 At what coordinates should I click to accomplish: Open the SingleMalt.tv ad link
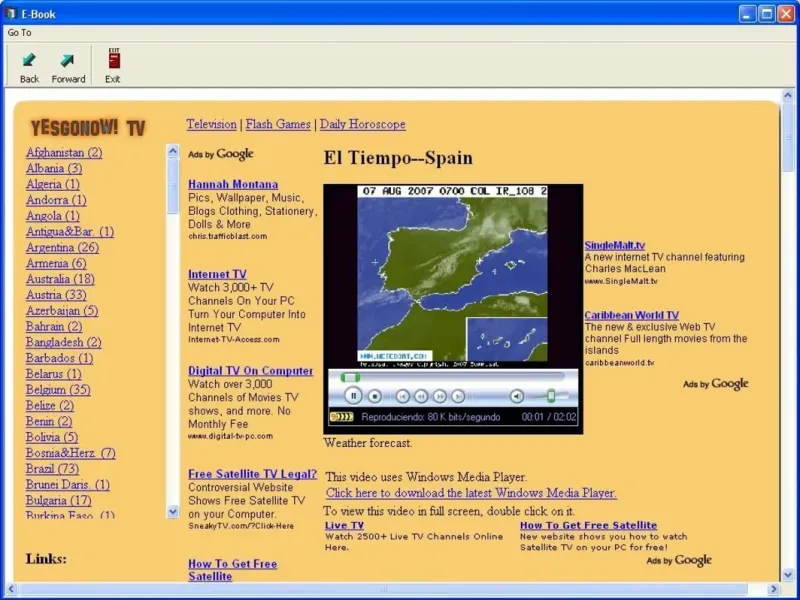615,245
